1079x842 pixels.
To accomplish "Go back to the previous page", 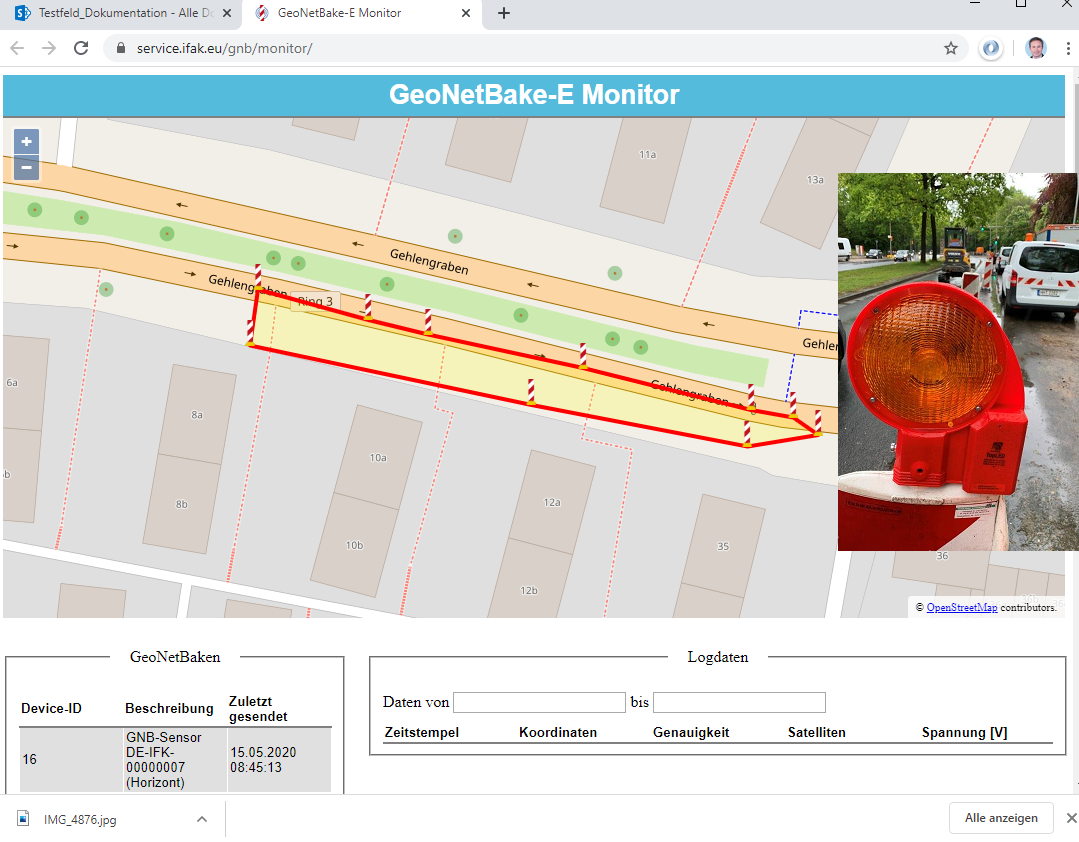I will pos(17,48).
